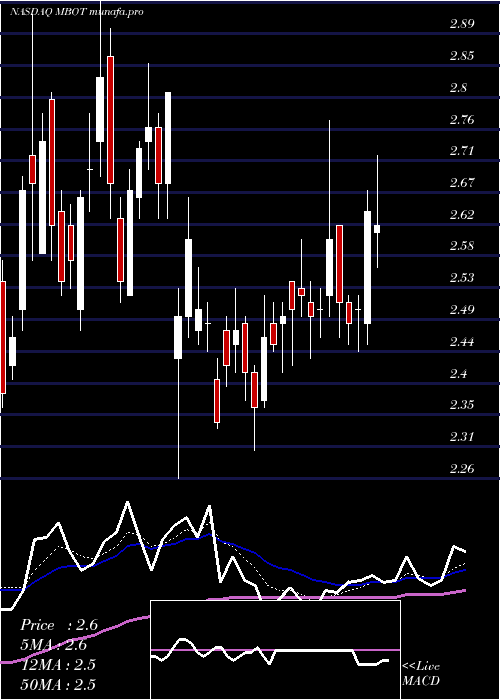Screen dimensions: 500x700
Task: Click the 2.62 price axis label
Action: click(462, 214)
